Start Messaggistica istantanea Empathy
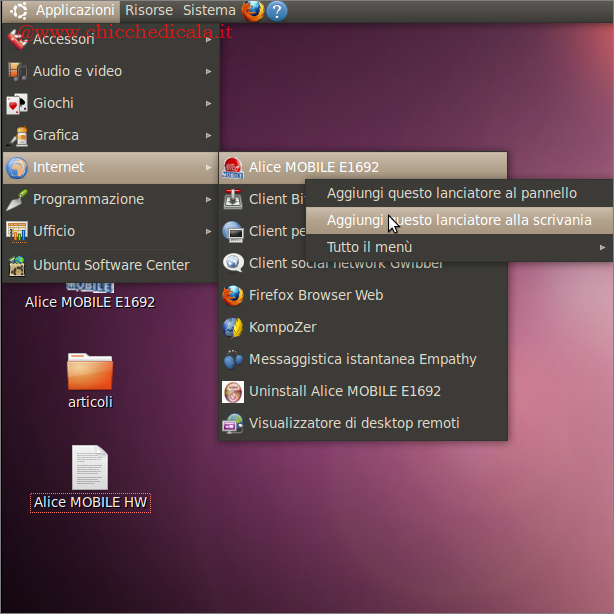This screenshot has height=614, width=614. pos(362,359)
